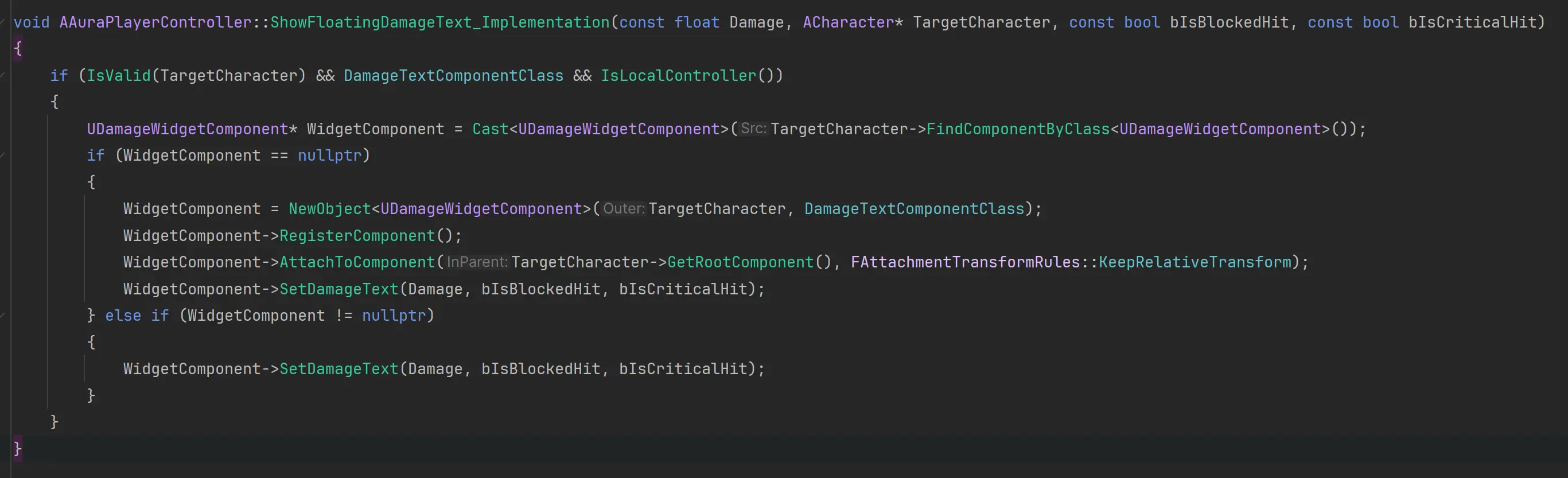Click the RegisterComponent method call
Viewport: 1568px width, 478px height.
coord(357,236)
